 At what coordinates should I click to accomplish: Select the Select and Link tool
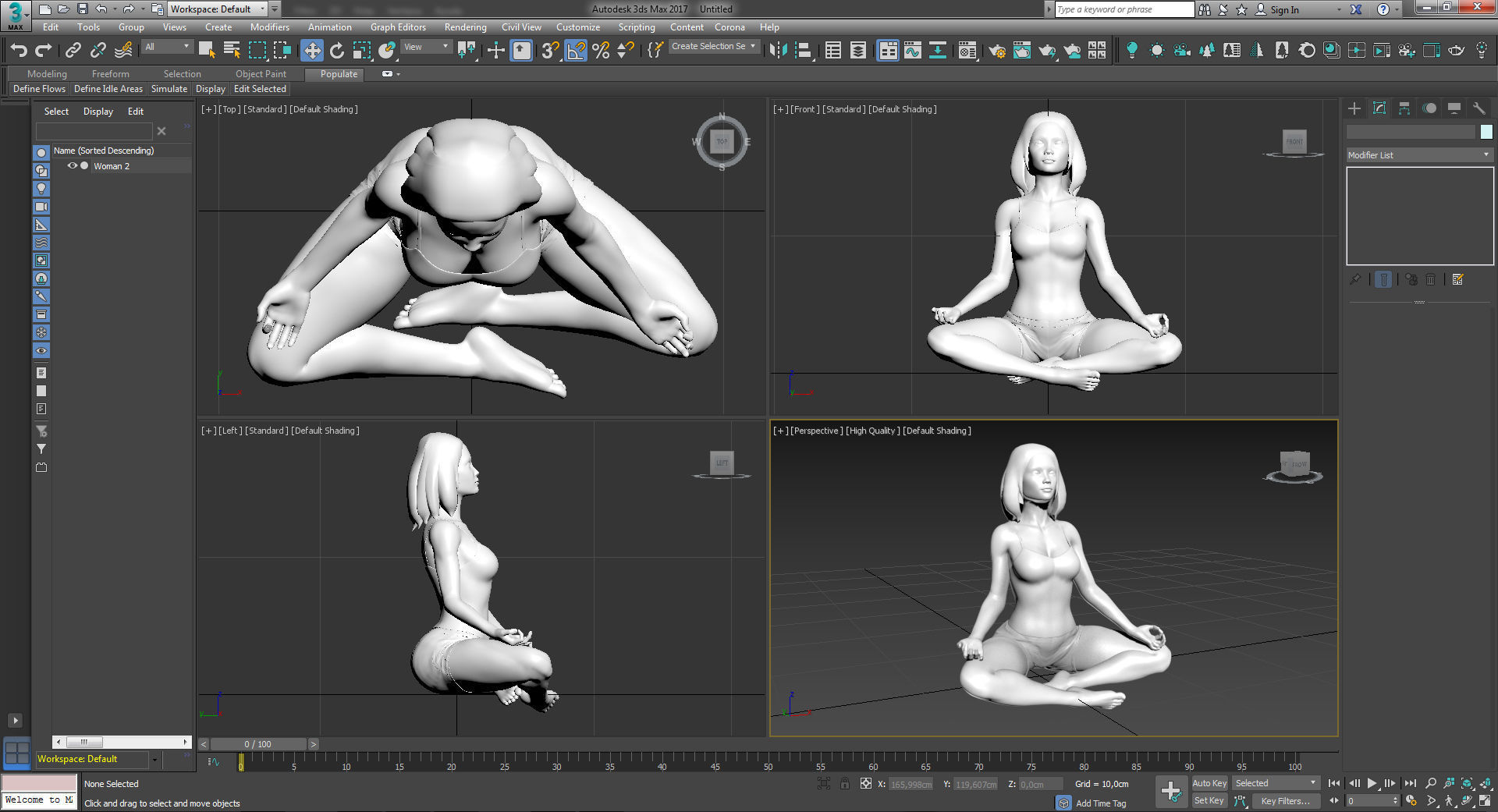pos(73,51)
